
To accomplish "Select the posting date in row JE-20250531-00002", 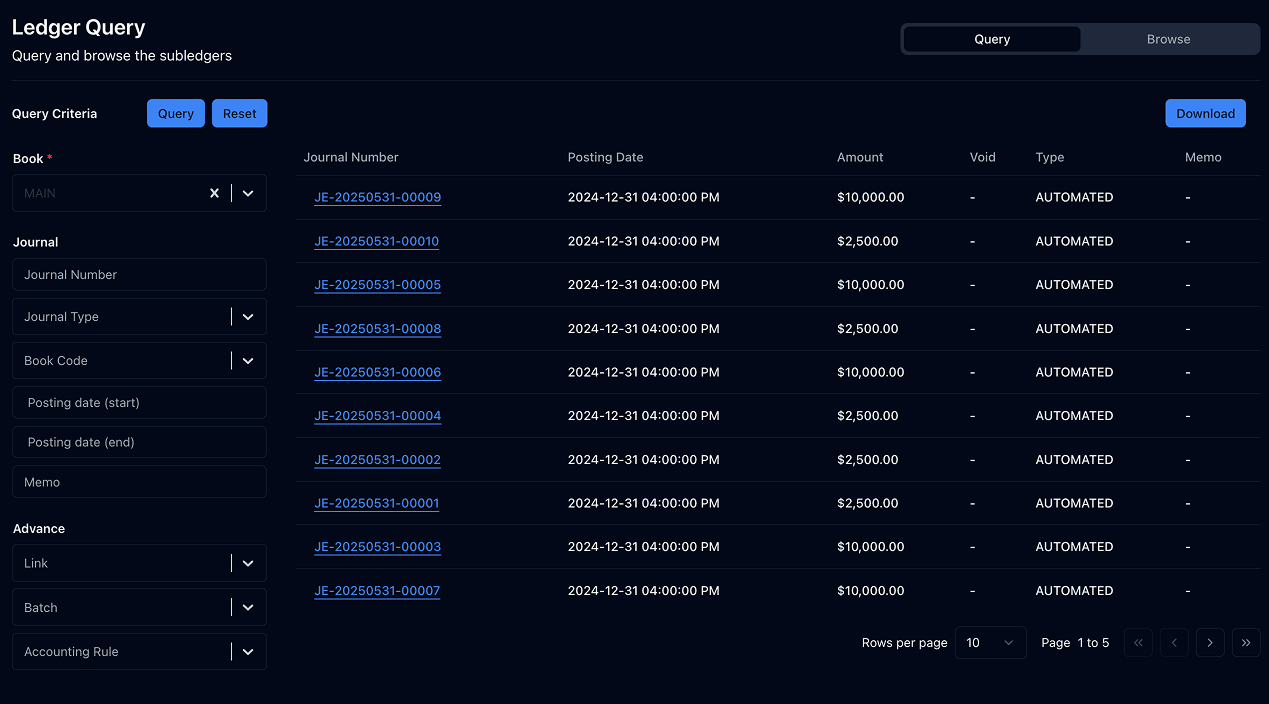I will tap(644, 459).
